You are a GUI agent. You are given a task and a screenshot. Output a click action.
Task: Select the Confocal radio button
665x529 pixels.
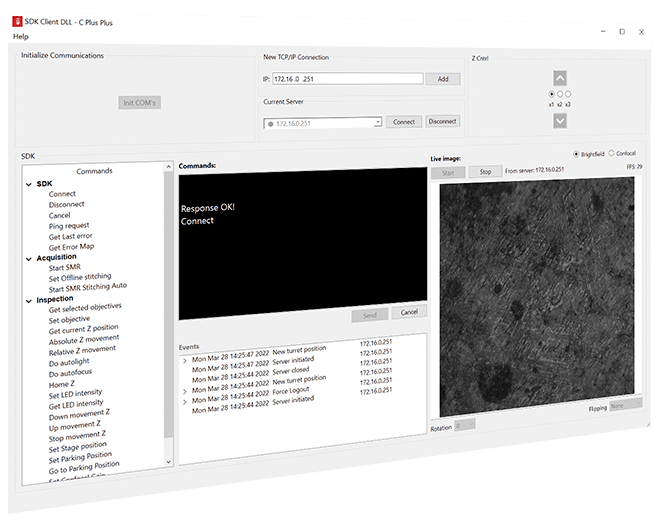611,153
